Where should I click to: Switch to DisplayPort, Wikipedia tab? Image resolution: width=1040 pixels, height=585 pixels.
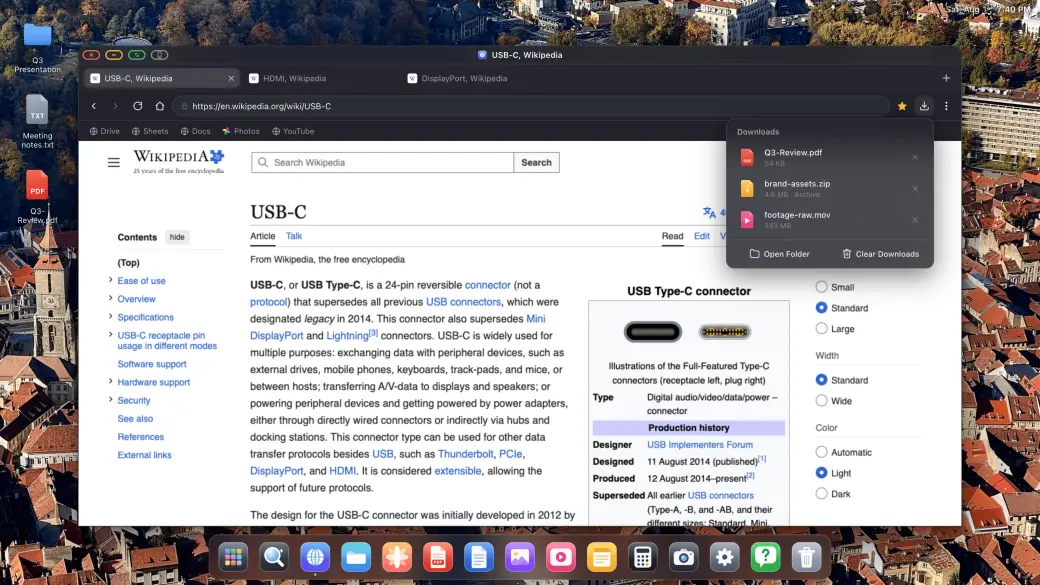(478, 78)
